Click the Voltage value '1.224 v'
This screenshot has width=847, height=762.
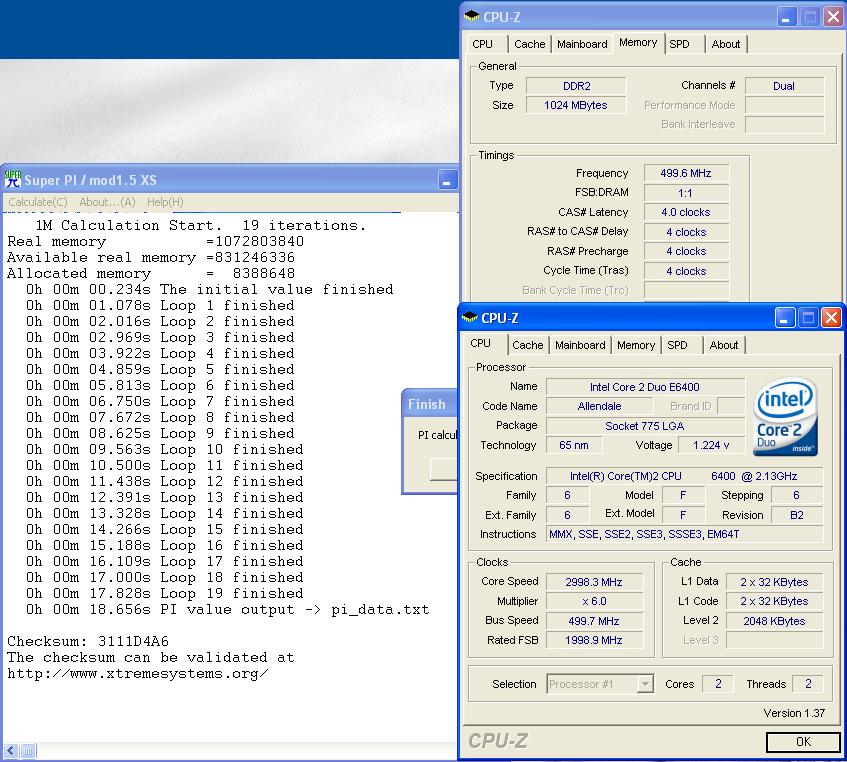pos(711,445)
